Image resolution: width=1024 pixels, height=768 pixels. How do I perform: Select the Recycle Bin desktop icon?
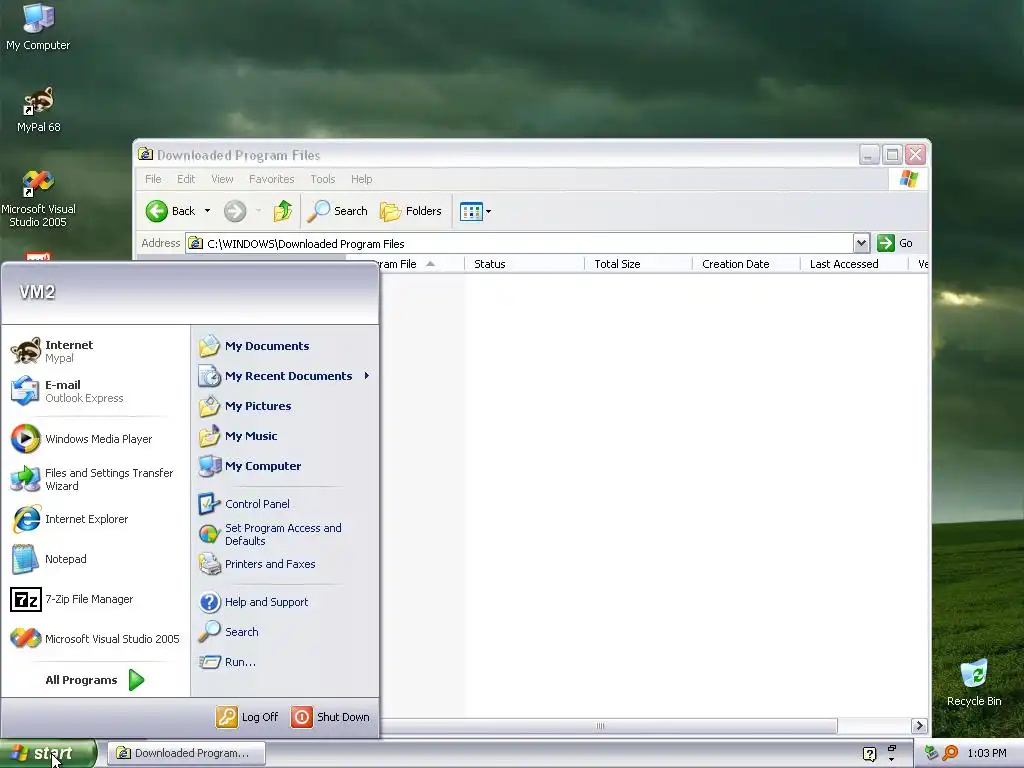tap(974, 683)
